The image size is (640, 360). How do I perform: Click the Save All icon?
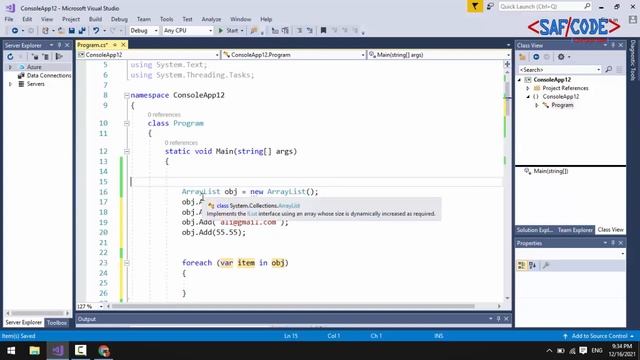82,31
